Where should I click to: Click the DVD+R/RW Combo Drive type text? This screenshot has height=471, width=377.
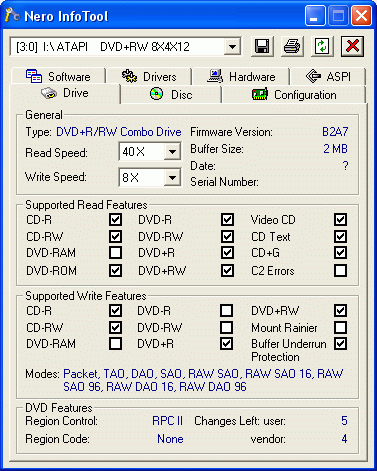pyautogui.click(x=119, y=132)
